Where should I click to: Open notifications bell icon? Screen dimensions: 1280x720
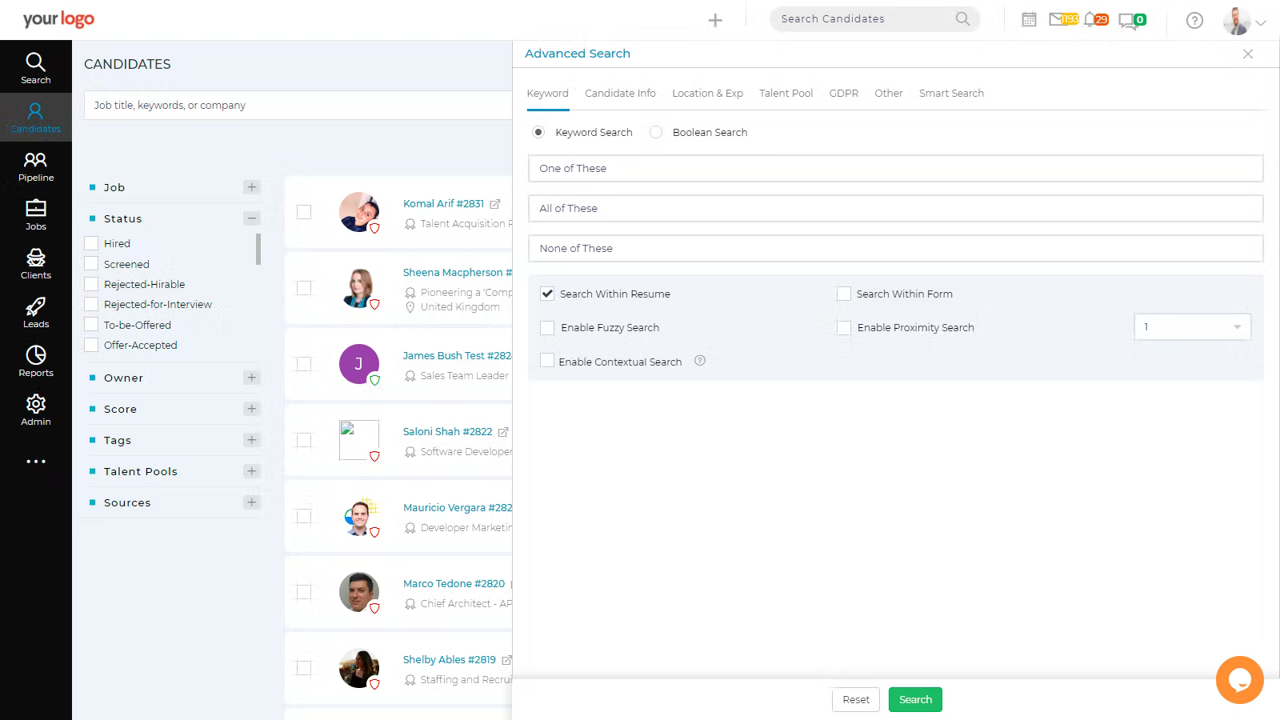[x=1090, y=20]
